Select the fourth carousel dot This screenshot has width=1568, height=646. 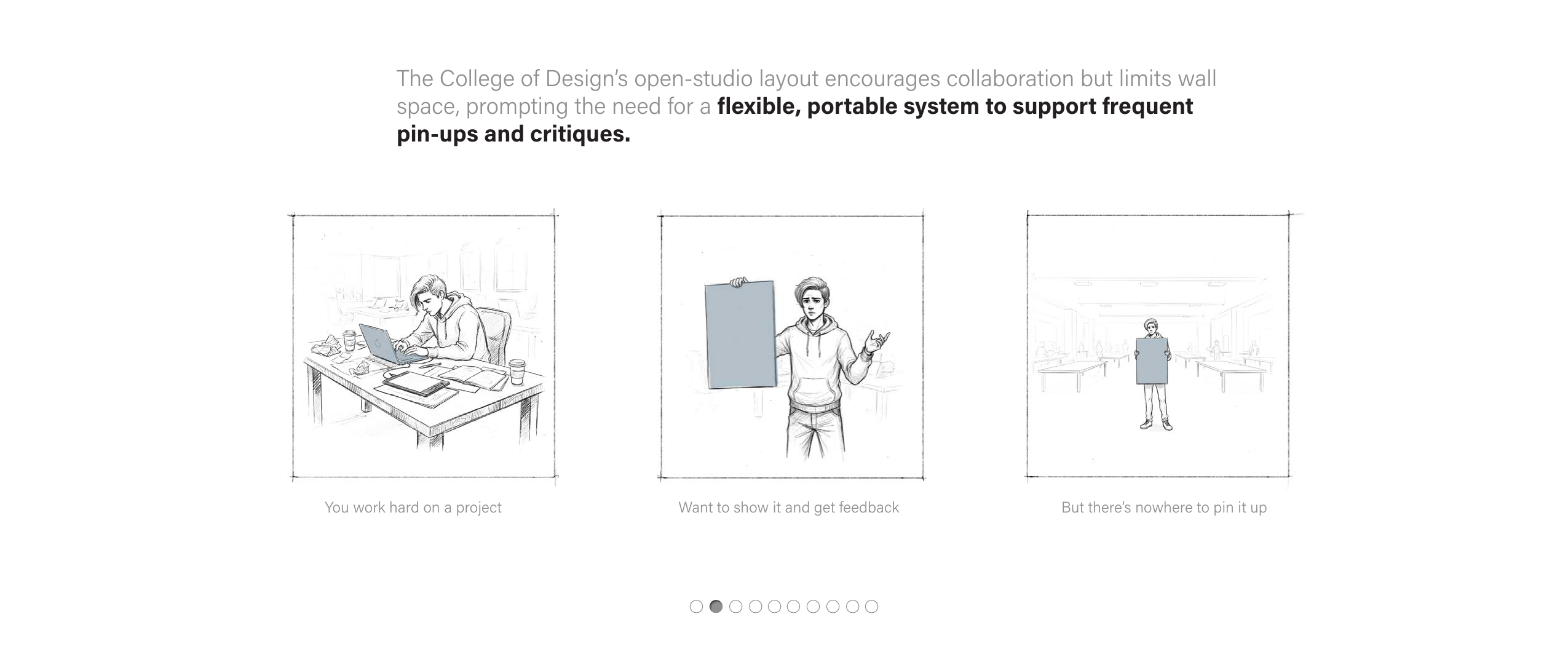pos(755,607)
